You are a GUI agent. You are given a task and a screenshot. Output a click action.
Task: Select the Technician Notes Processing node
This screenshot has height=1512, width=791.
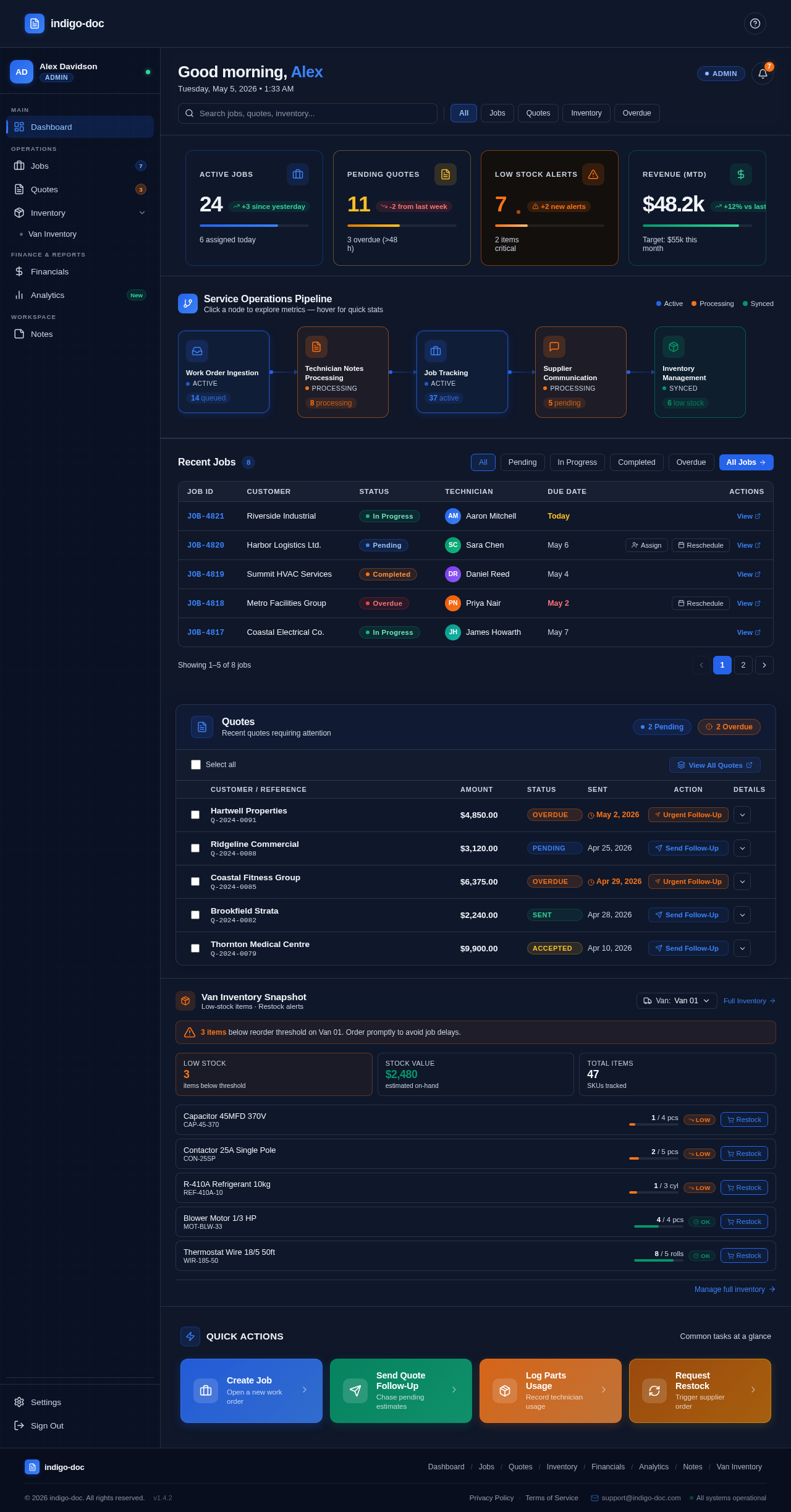pos(343,372)
